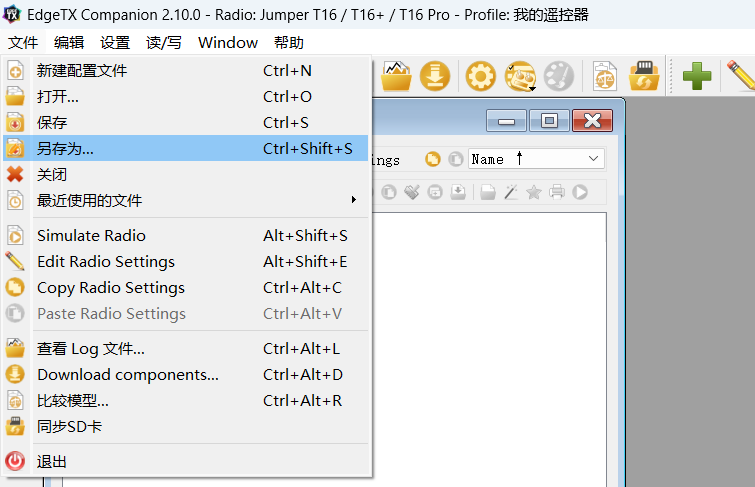This screenshot has width=755, height=487.
Task: Click the star default model icon
Action: pos(534,193)
